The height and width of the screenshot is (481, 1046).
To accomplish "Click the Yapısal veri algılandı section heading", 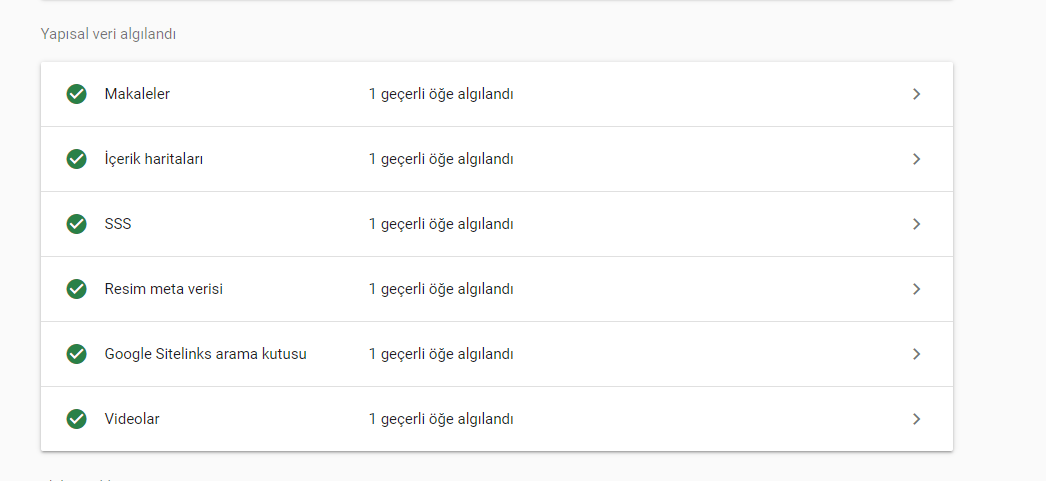I will pos(108,34).
